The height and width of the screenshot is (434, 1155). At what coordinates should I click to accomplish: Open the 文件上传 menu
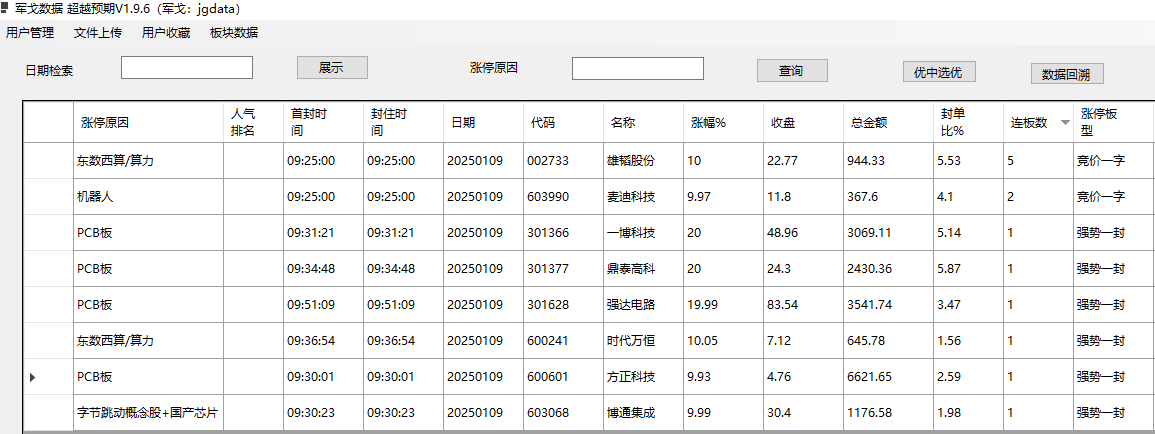point(98,32)
